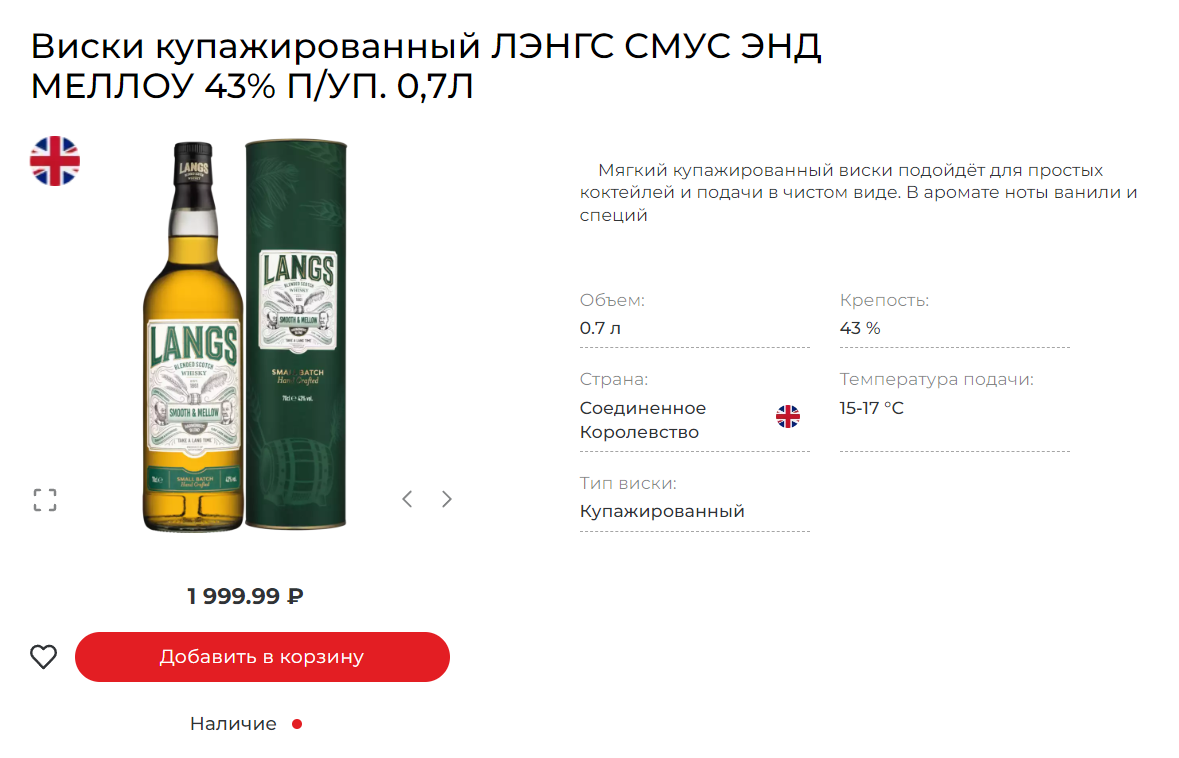
Task: Click the 0.7 л volume value
Action: pos(600,329)
